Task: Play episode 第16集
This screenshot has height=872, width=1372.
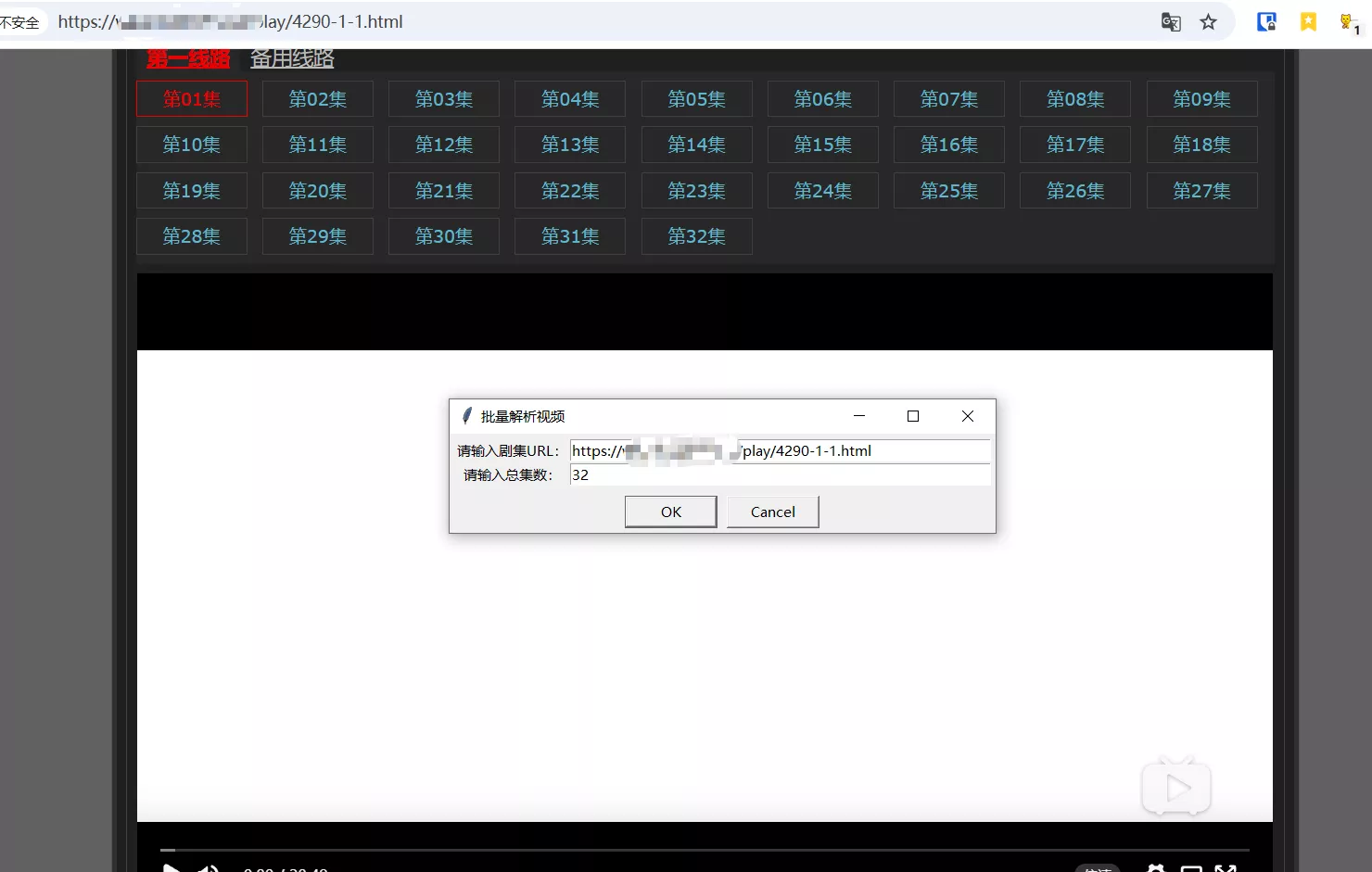Action: [949, 145]
